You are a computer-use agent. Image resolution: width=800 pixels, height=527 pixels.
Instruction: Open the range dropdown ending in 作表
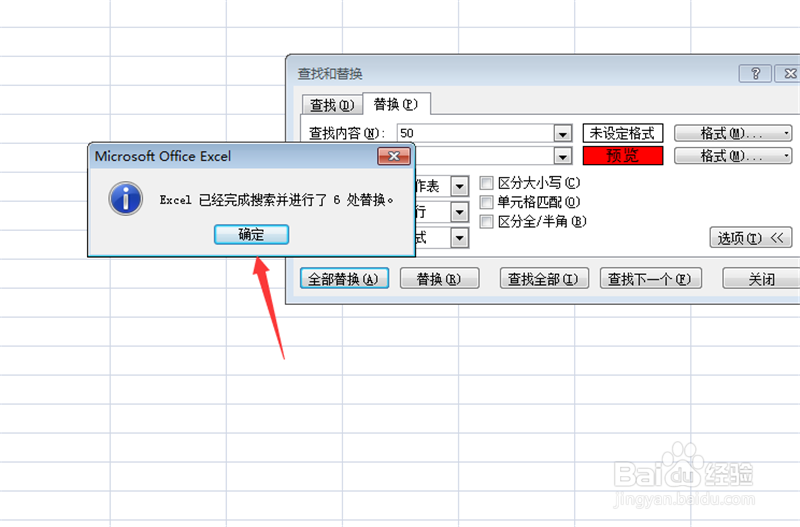tap(459, 186)
